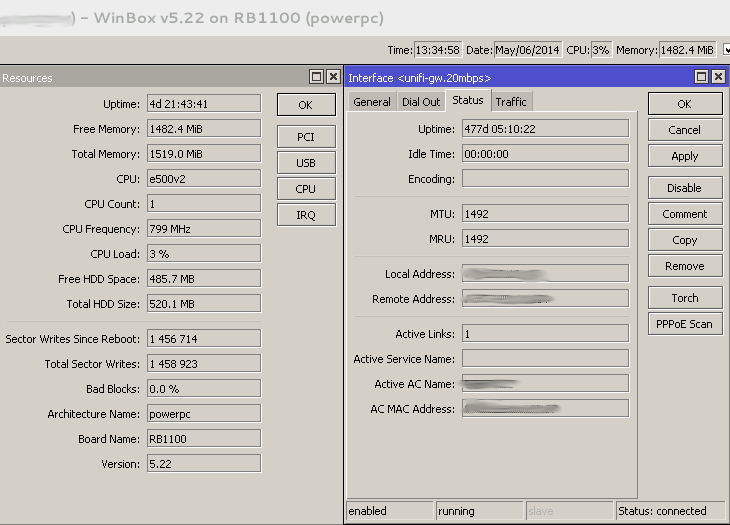Click the Active AC Name field
730x525 pixels.
545,384
